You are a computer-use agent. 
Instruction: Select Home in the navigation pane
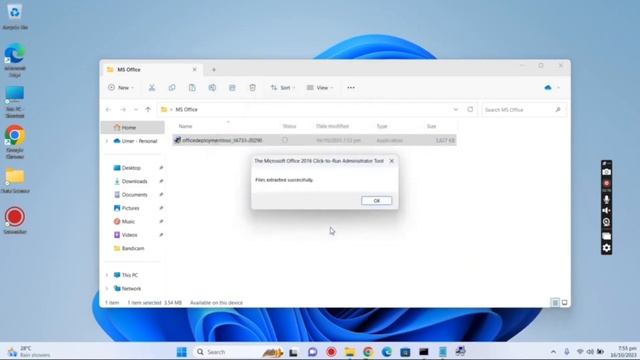132,127
